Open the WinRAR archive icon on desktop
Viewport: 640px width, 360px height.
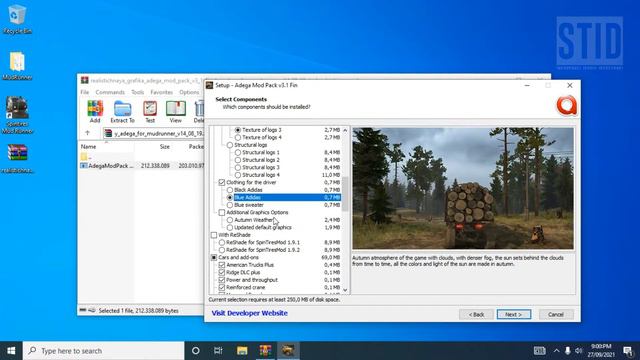[17, 158]
